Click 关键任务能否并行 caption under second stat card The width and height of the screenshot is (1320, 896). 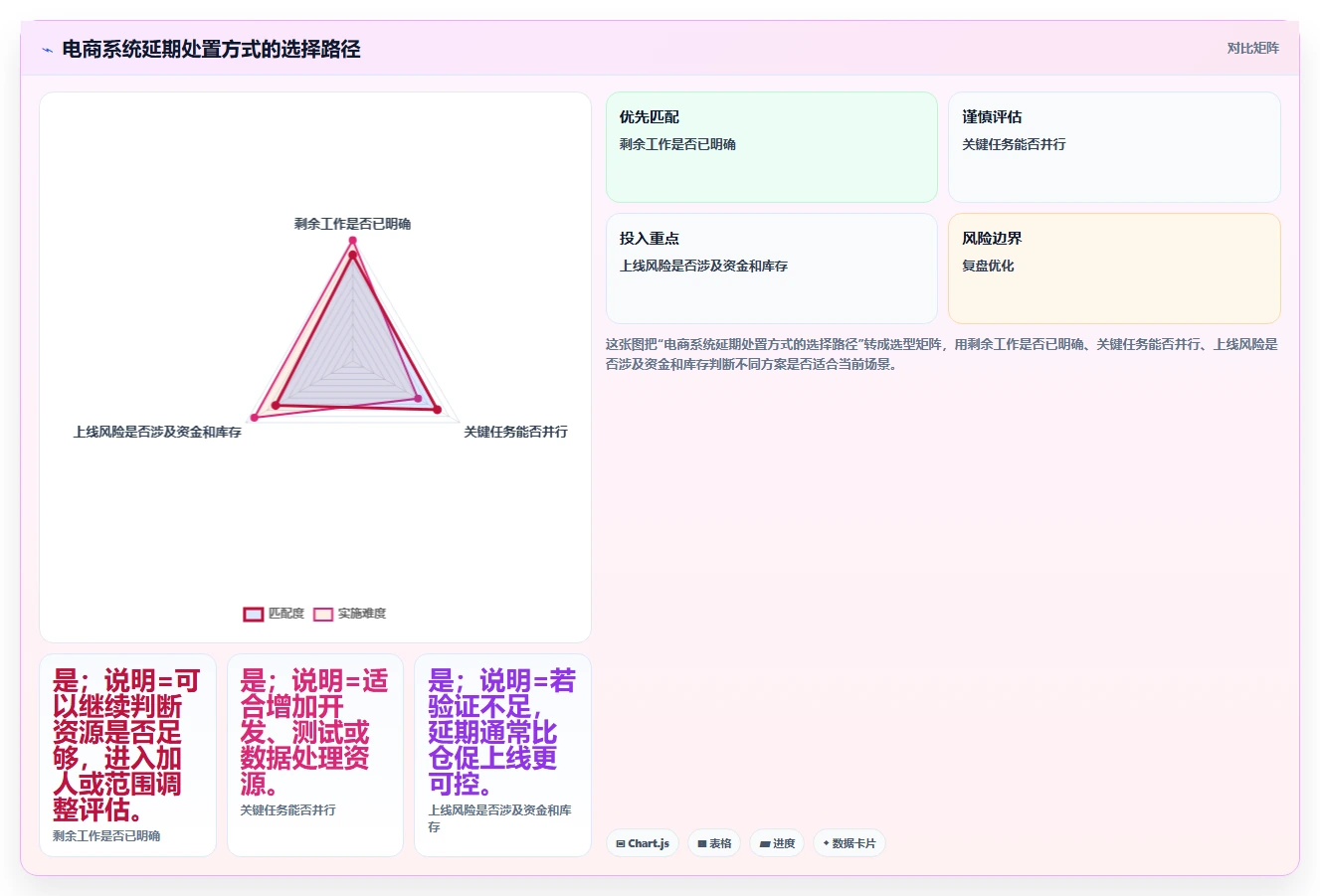[287, 809]
